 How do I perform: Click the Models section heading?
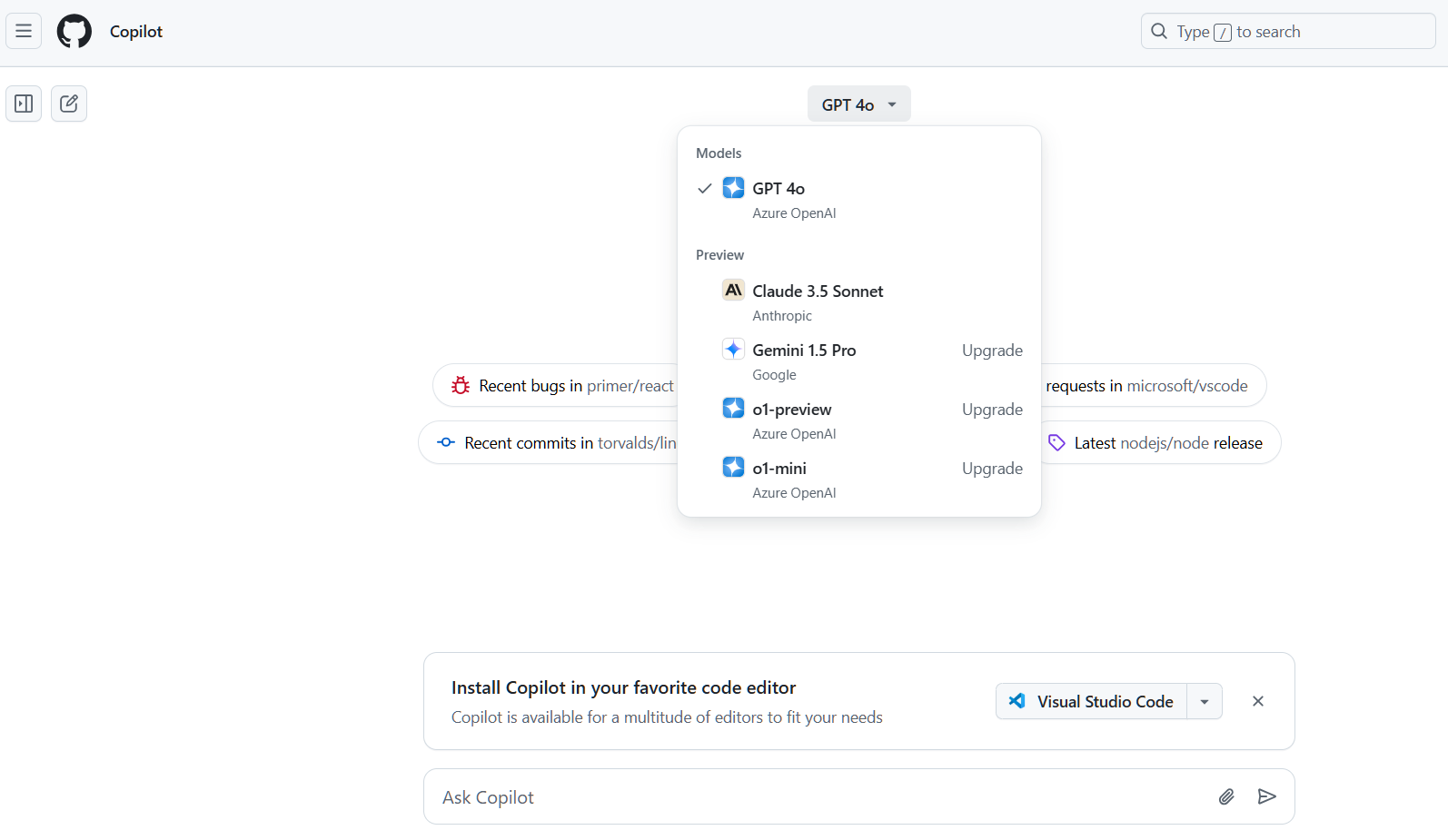(719, 153)
